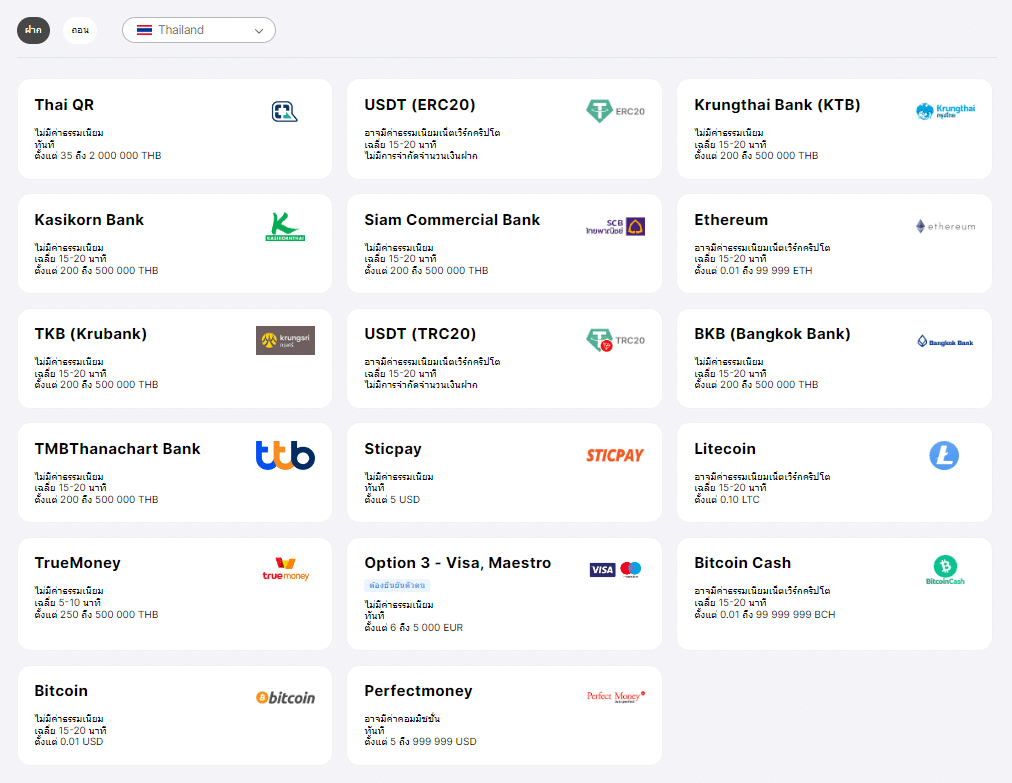This screenshot has width=1012, height=783.
Task: Click the verification-required badge under Visa, Maestro
Action: click(x=397, y=585)
